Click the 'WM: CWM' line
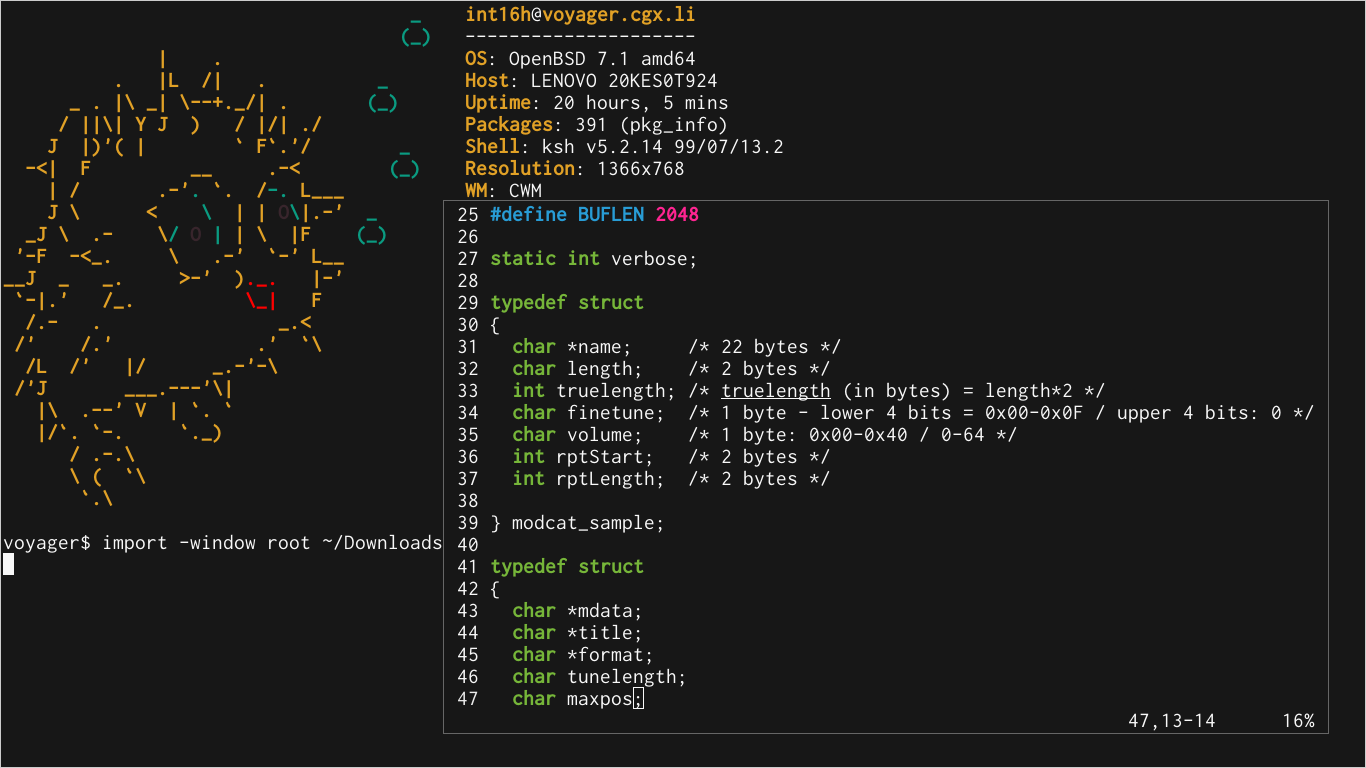The height and width of the screenshot is (768, 1366). 503,190
